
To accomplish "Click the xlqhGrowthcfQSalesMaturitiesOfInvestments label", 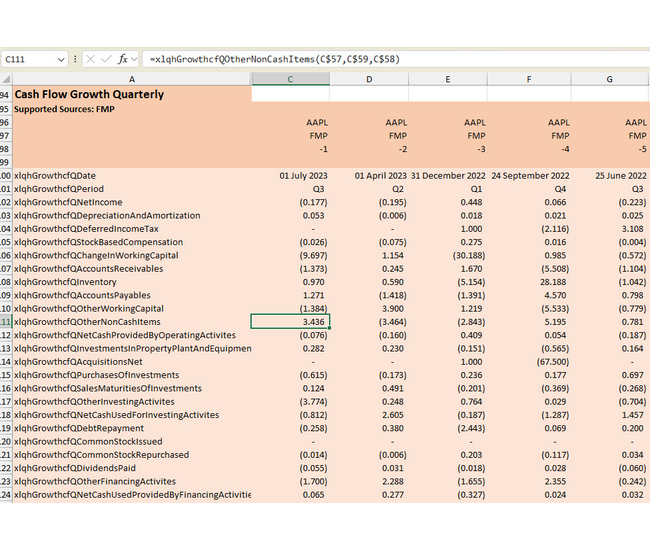I will tap(108, 388).
